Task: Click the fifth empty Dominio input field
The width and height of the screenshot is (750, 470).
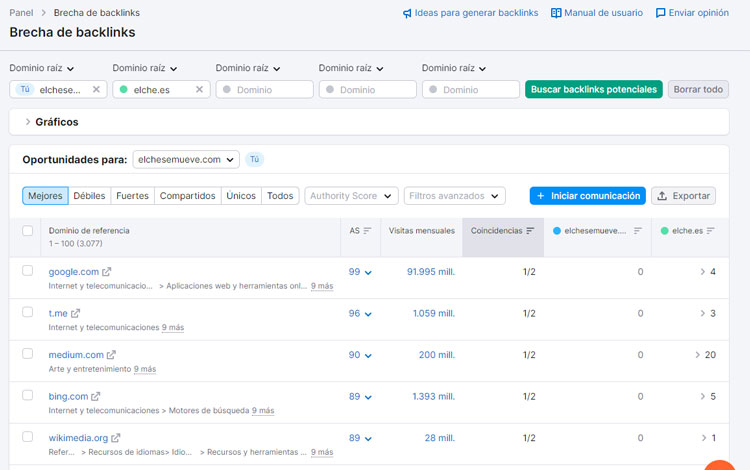Action: [471, 89]
